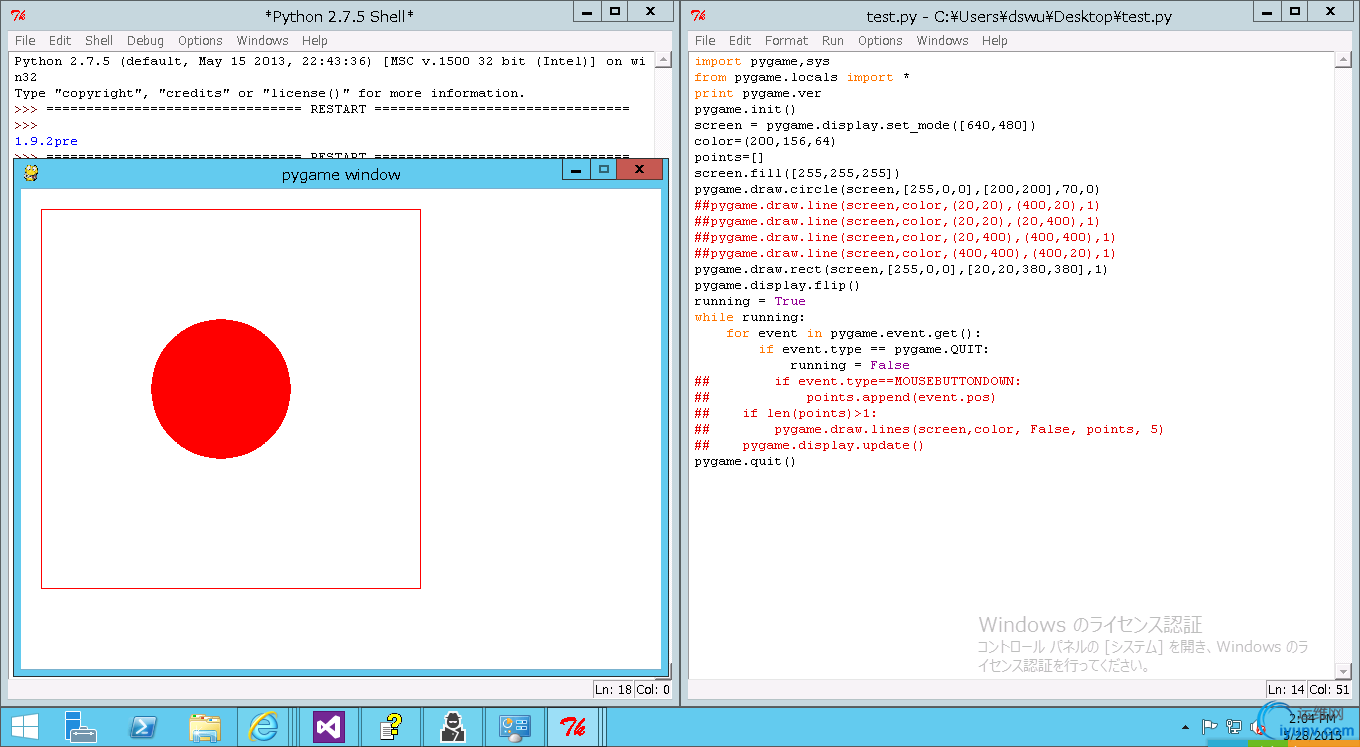Click the yellow question mark taskbar icon
1360x747 pixels.
(390, 727)
